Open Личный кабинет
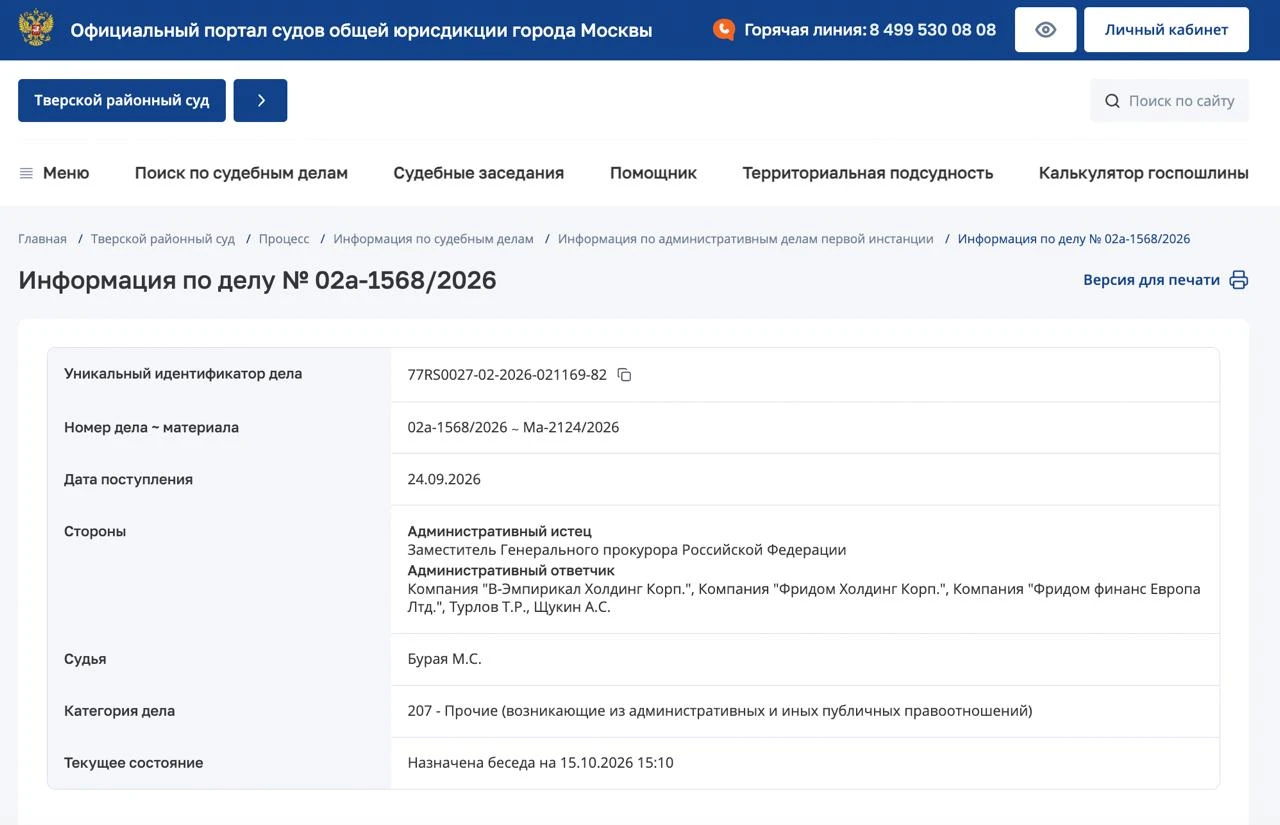This screenshot has height=825, width=1280. click(1166, 30)
